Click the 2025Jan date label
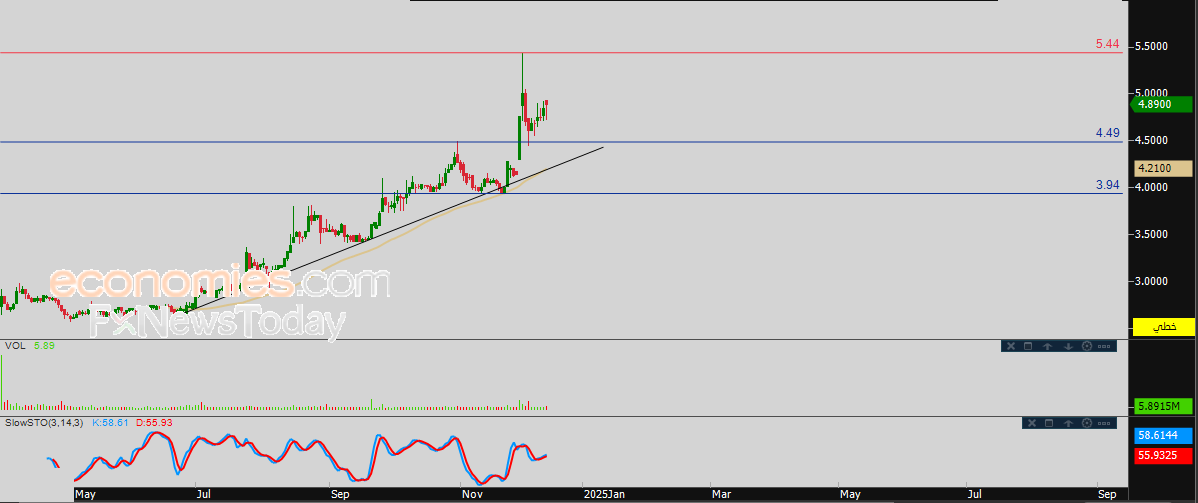This screenshot has height=503, width=1198. click(x=604, y=495)
